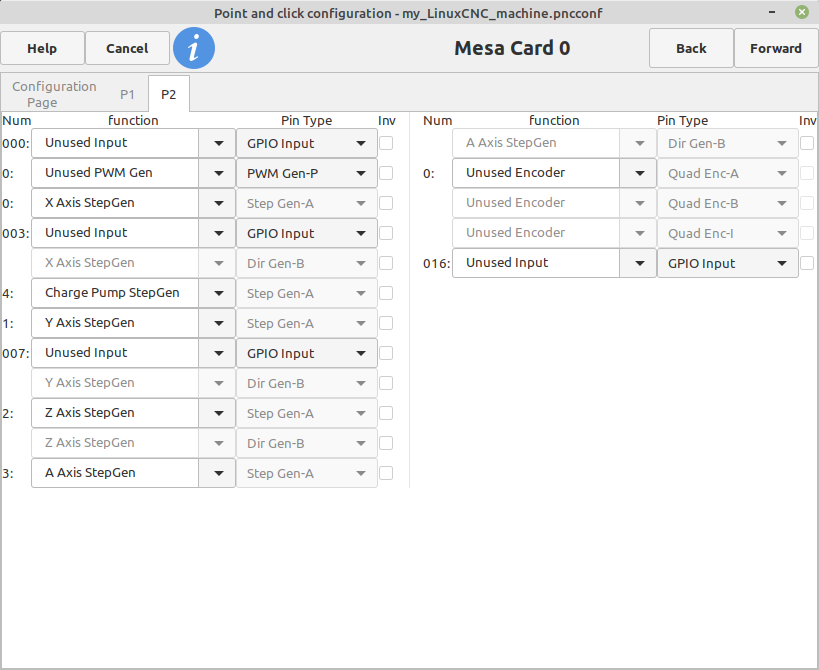
Task: Expand the PWM Gen-P pin type dropdown
Action: pos(307,173)
